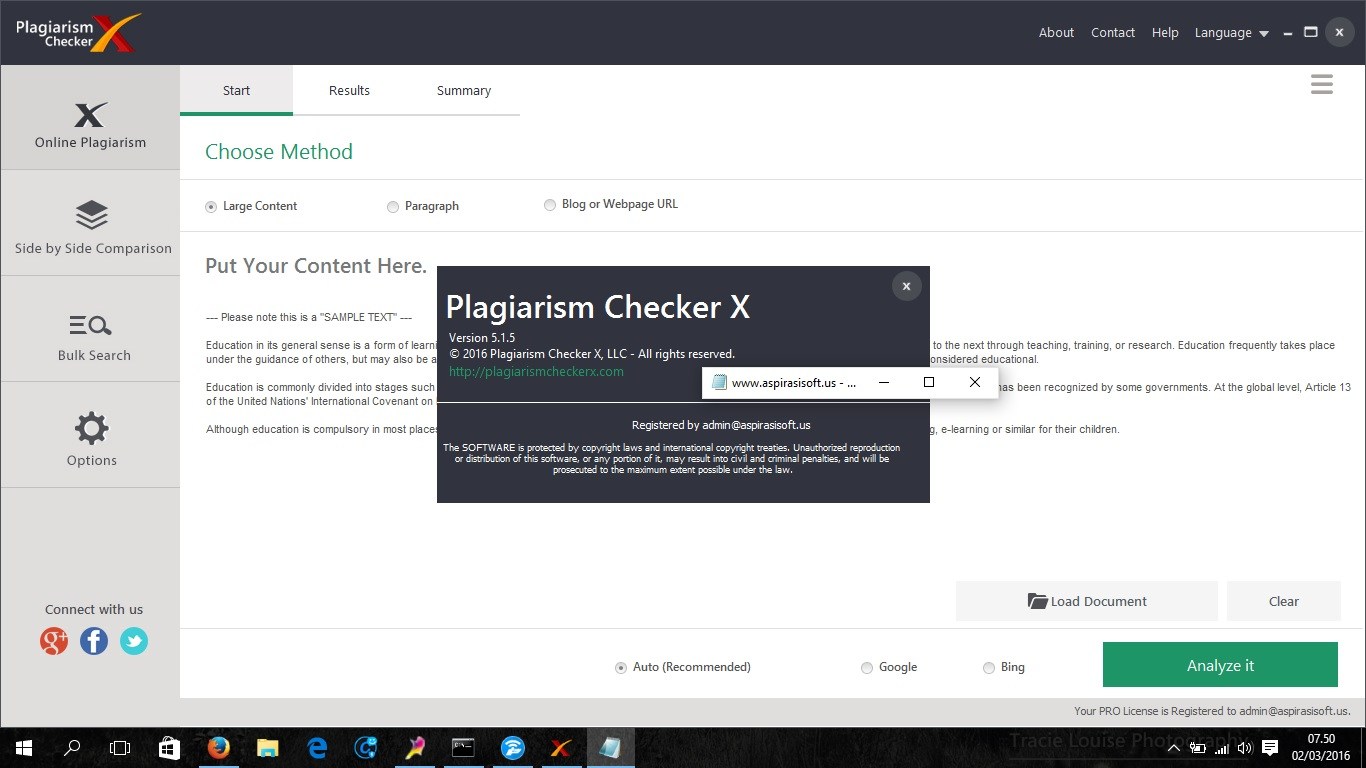Image resolution: width=1366 pixels, height=768 pixels.
Task: Click the Load Document button
Action: (1087, 601)
